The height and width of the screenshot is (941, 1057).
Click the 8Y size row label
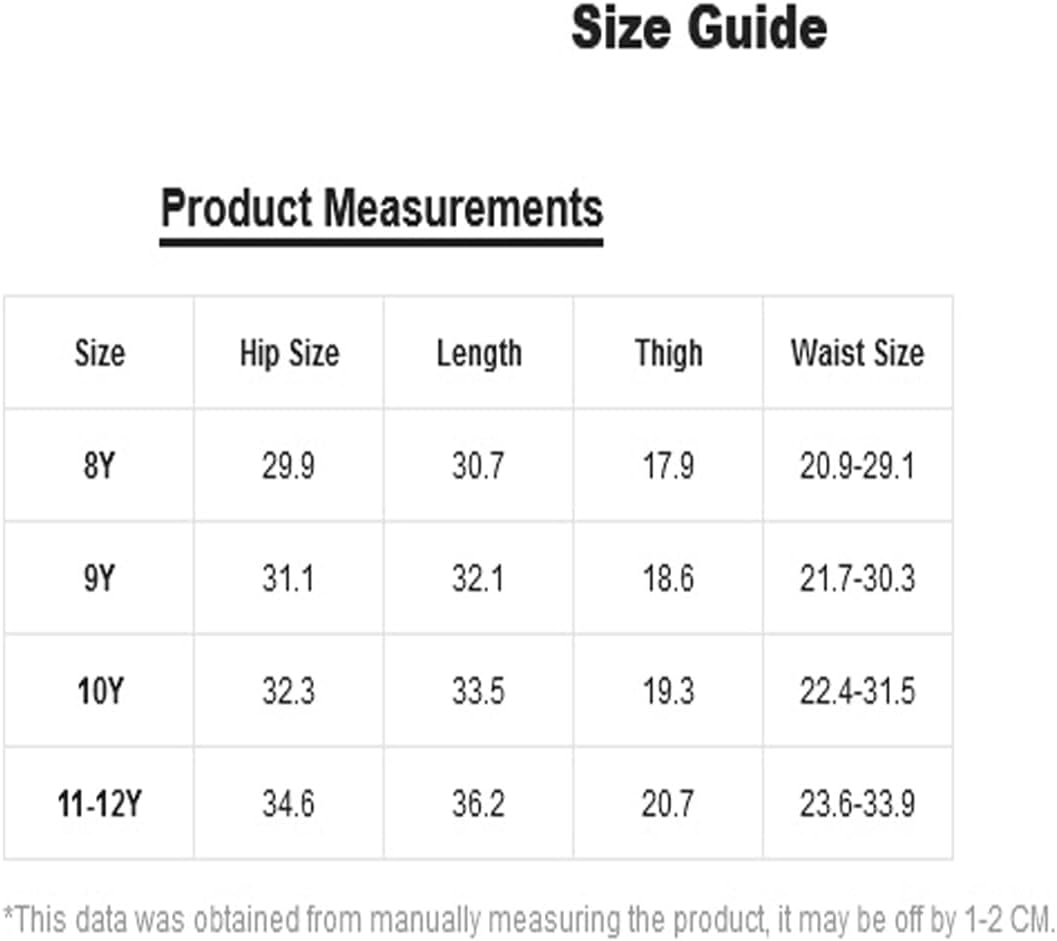100,466
